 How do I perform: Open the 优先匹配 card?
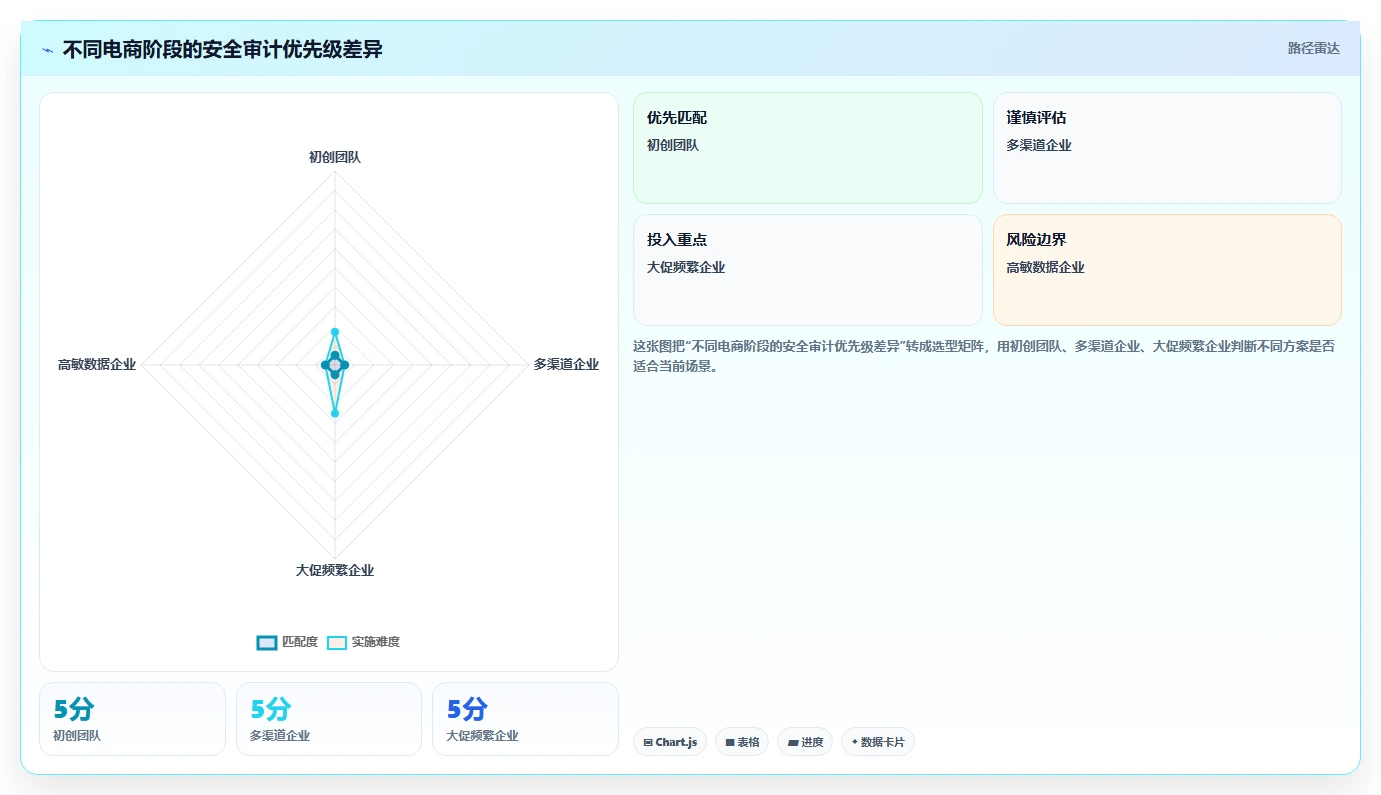click(808, 148)
